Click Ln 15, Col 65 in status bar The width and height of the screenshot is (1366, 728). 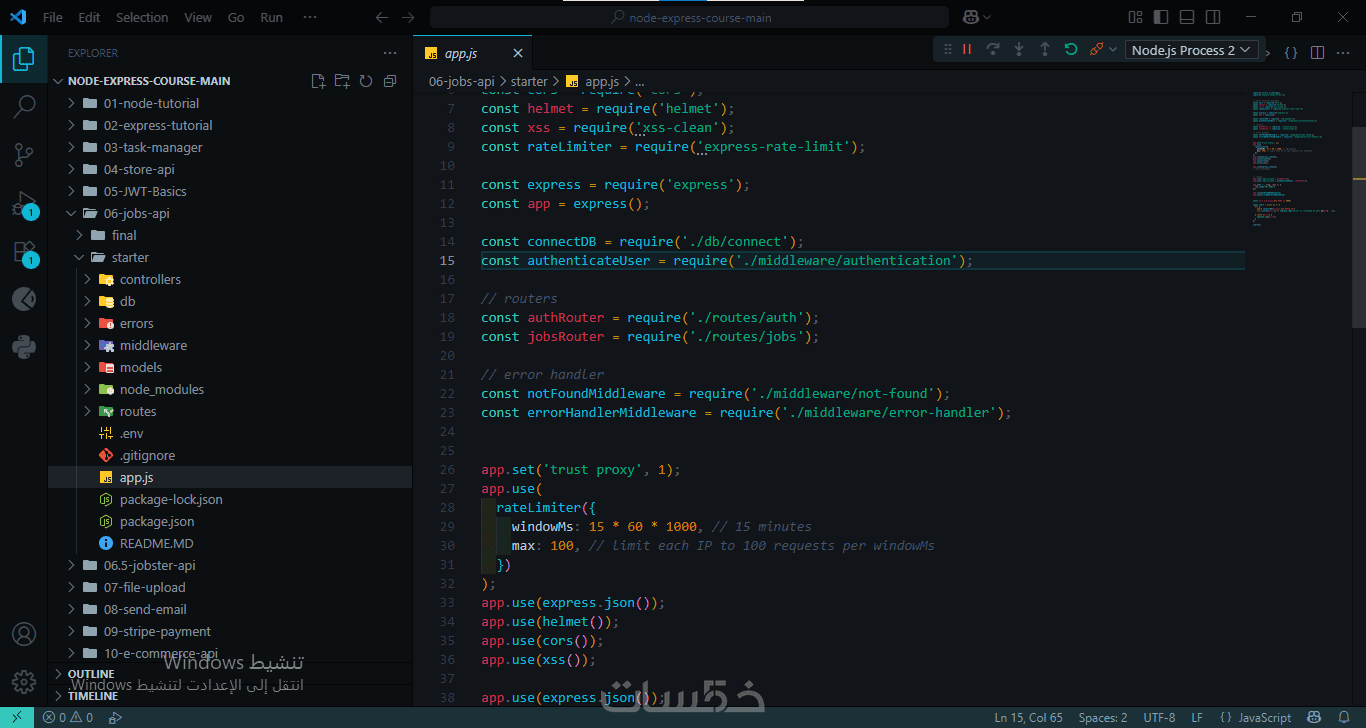pyautogui.click(x=1028, y=717)
